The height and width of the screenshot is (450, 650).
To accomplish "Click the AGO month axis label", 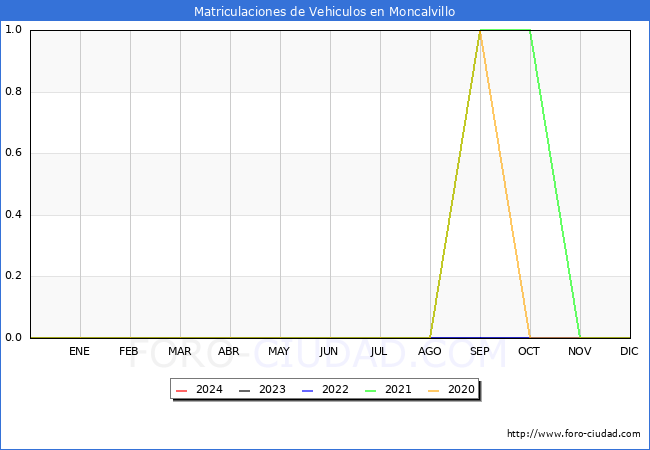I will coord(429,351).
